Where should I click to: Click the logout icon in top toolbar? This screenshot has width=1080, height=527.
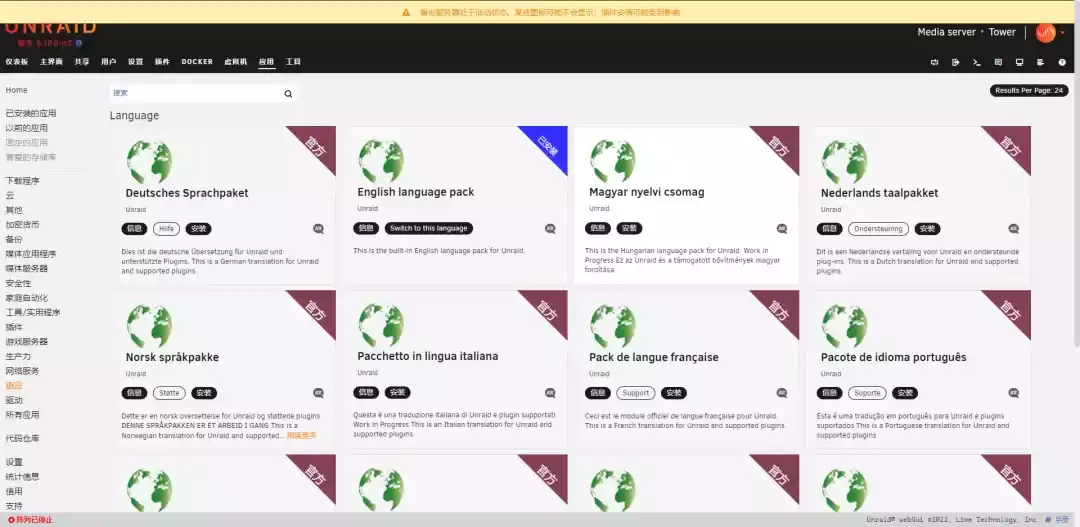pos(955,62)
